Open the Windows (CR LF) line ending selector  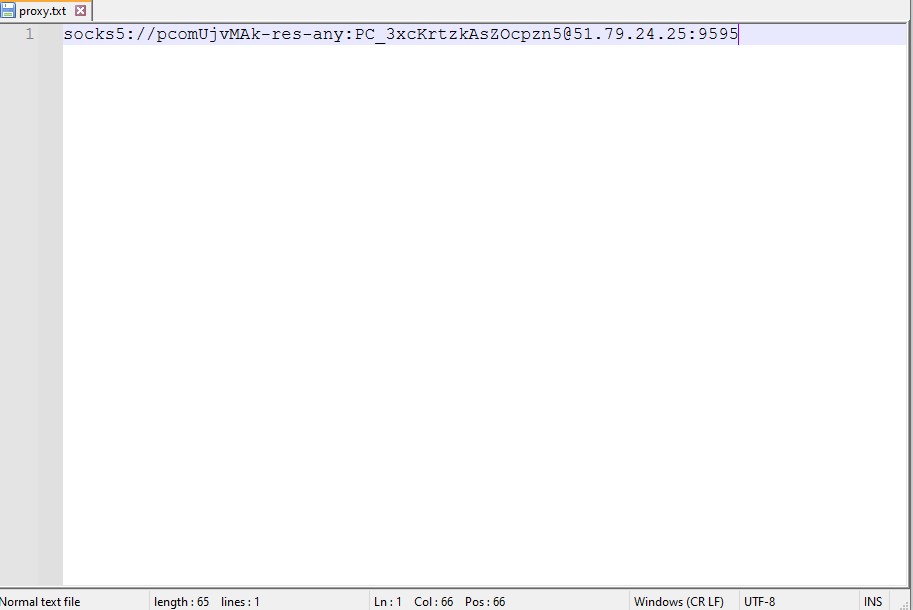678,602
